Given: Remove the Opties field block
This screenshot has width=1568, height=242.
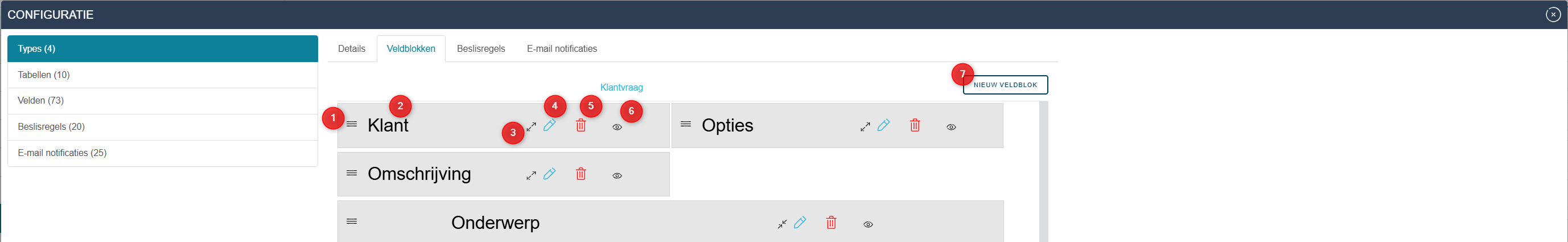Looking at the screenshot, I should (x=915, y=125).
